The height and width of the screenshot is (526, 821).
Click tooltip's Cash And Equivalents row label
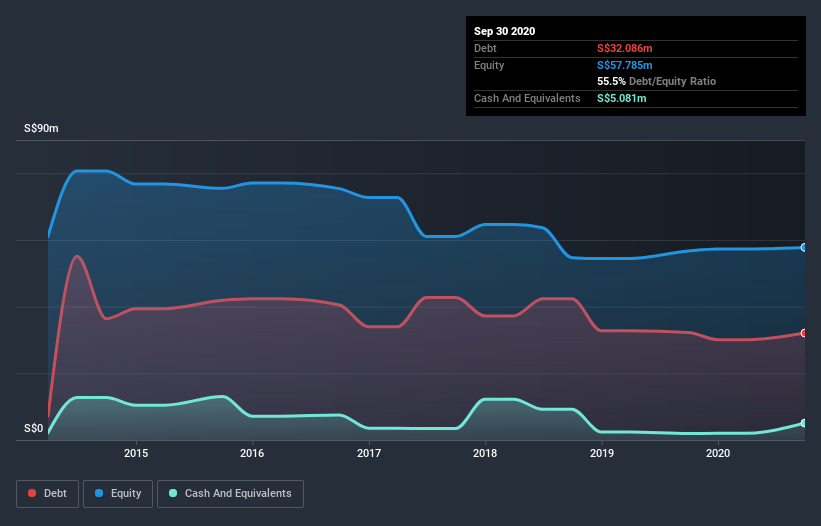527,98
